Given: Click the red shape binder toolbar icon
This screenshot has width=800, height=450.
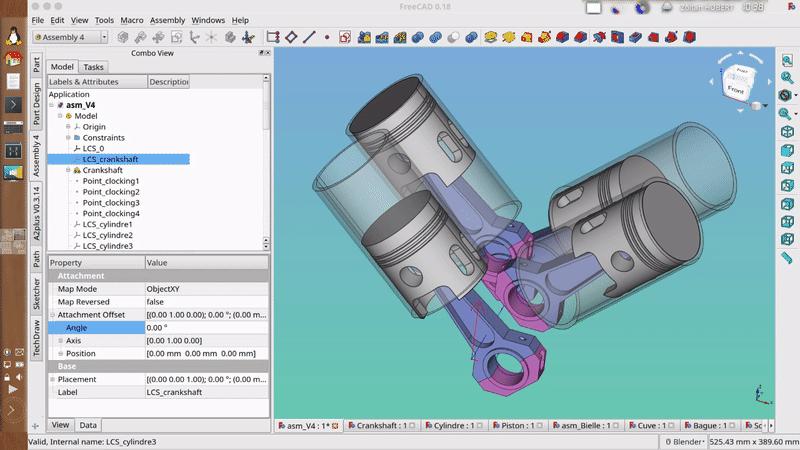Looking at the screenshot, I should point(345,37).
